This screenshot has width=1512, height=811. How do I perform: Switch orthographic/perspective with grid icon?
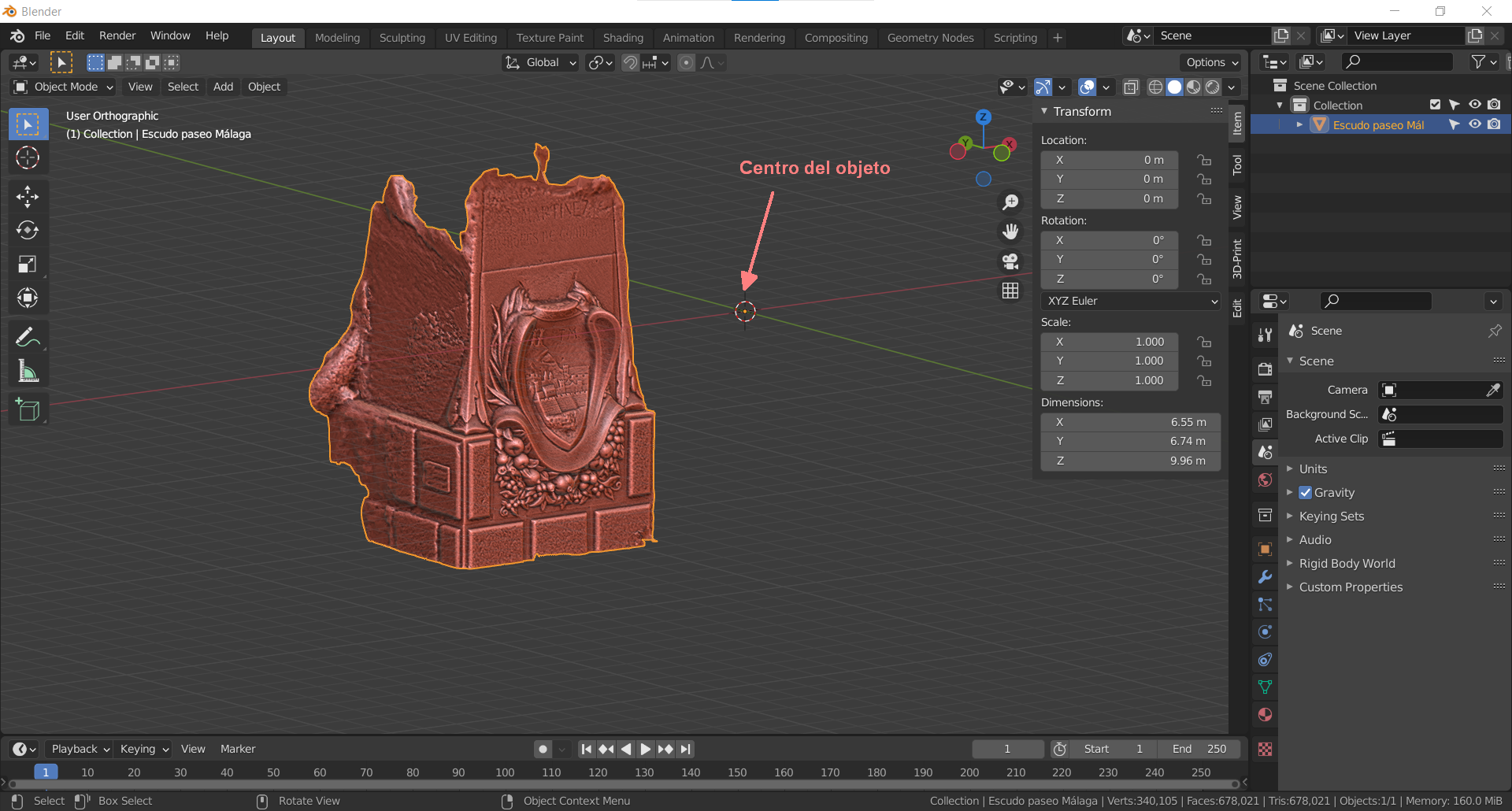(1010, 291)
